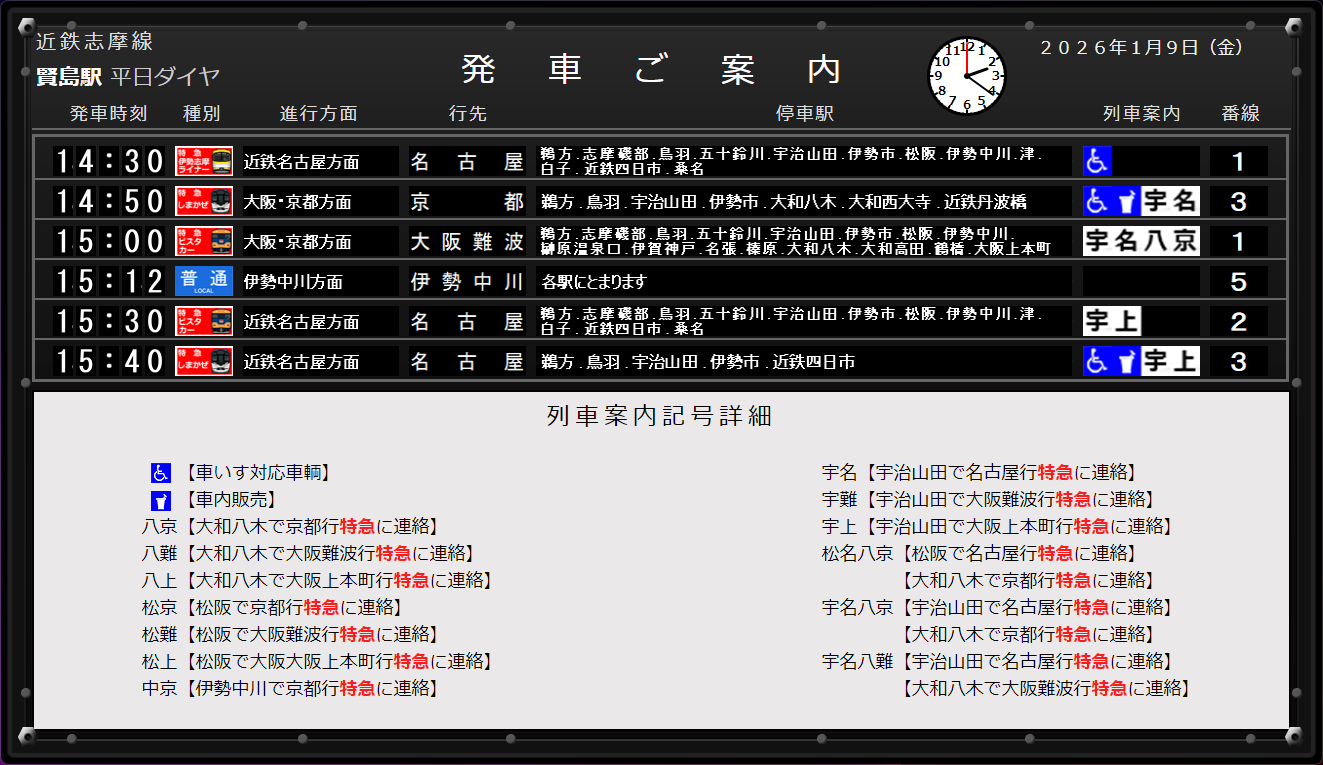This screenshot has height=765, width=1323.
Task: Select the blue 普通 LOCAL train type badge
Action: 204,281
